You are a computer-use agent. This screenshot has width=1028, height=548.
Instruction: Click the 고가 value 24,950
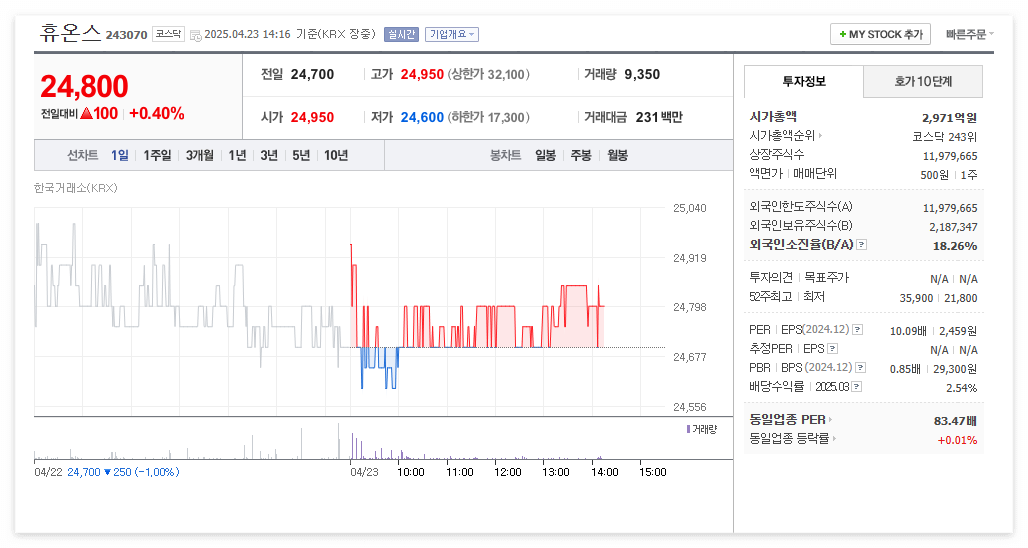pos(422,75)
